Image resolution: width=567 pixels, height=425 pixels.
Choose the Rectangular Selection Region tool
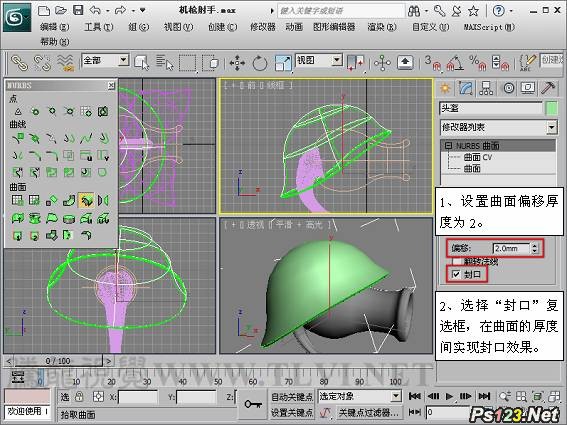(x=187, y=63)
